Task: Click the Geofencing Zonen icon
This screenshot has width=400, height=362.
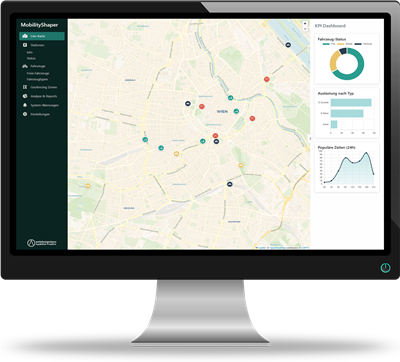Action: (25, 87)
